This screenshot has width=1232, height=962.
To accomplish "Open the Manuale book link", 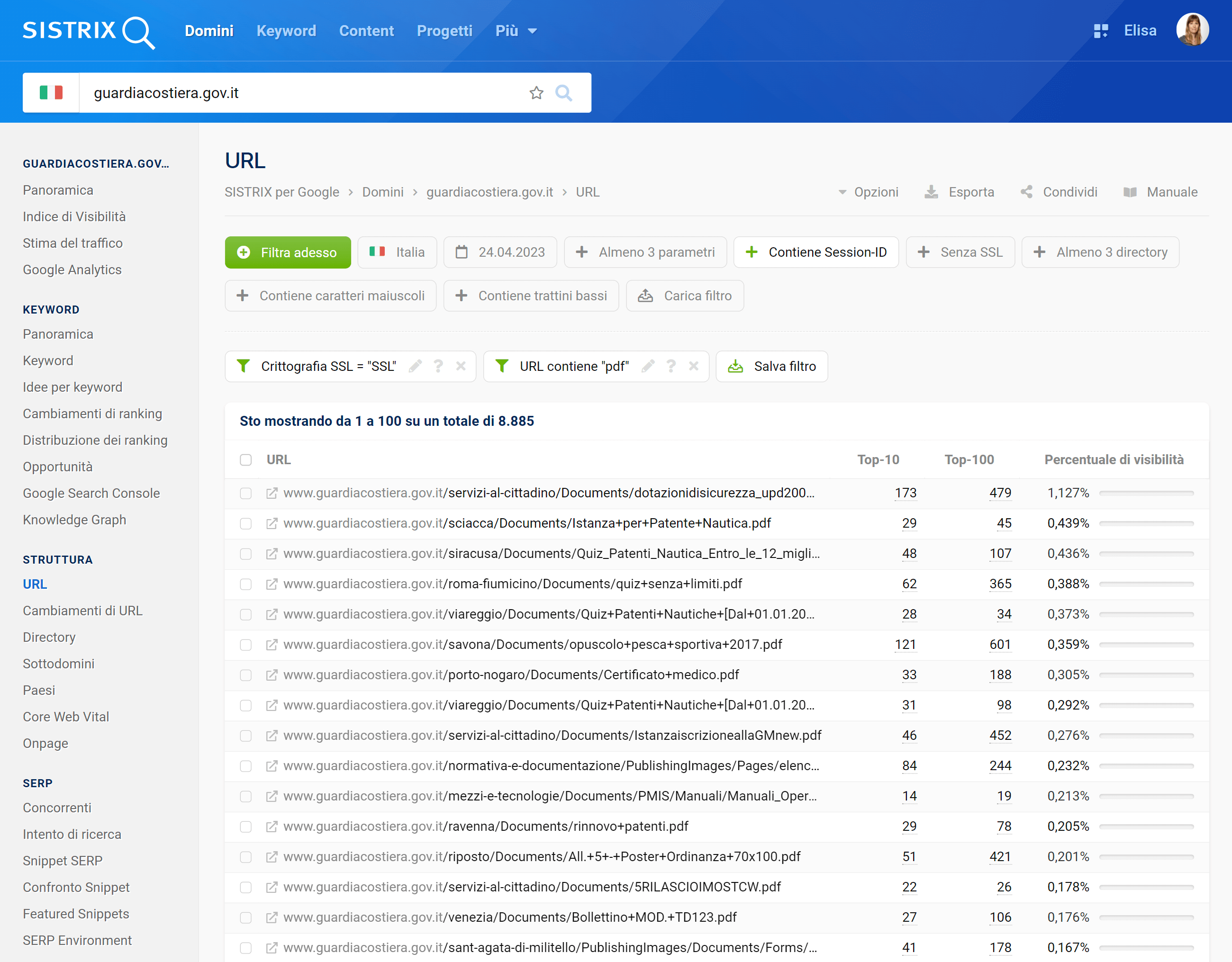I will (1160, 192).
